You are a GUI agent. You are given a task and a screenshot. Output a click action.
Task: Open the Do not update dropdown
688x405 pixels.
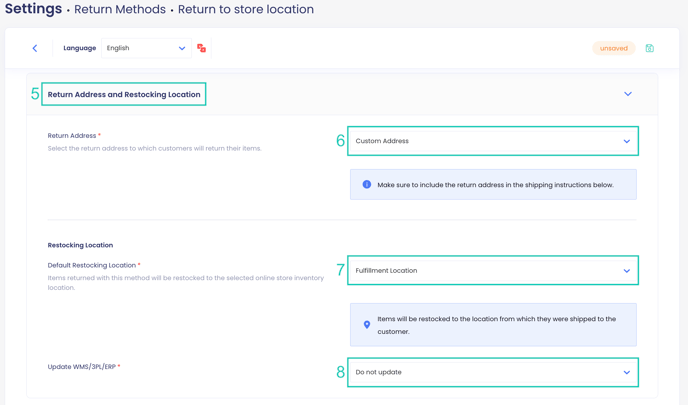point(492,372)
